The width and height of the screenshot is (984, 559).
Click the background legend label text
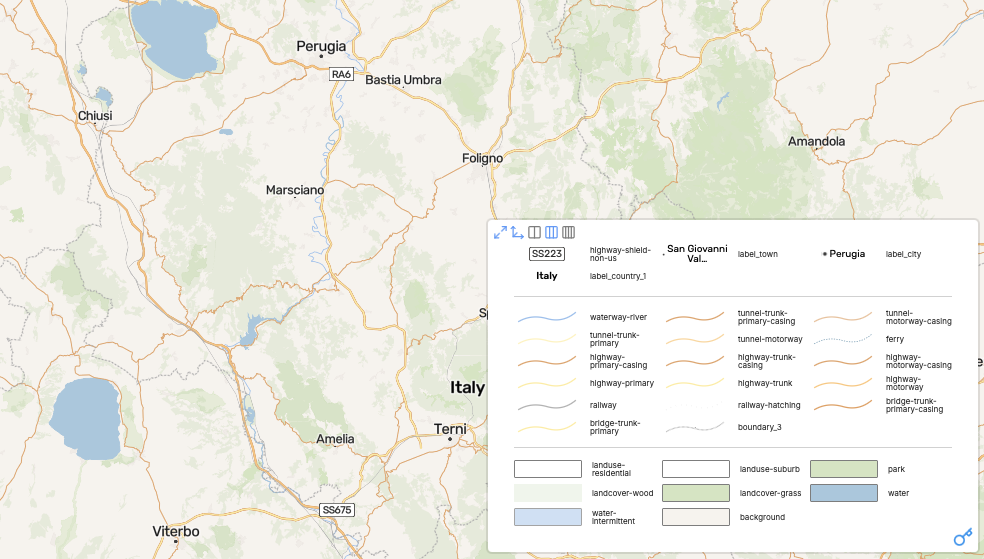tap(762, 517)
